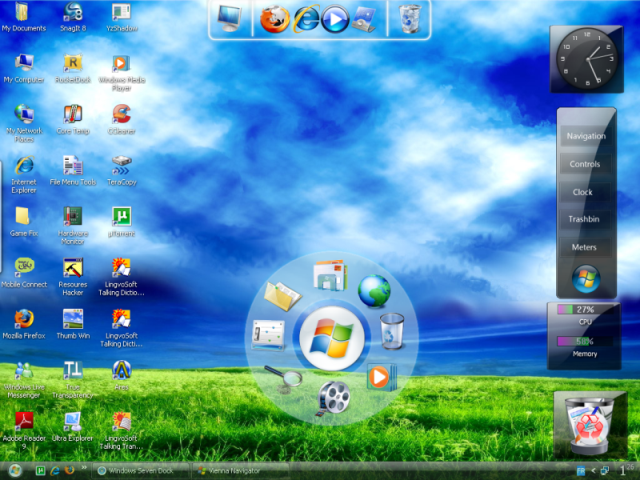Expand quick launch overflow chevron

click(x=84, y=468)
